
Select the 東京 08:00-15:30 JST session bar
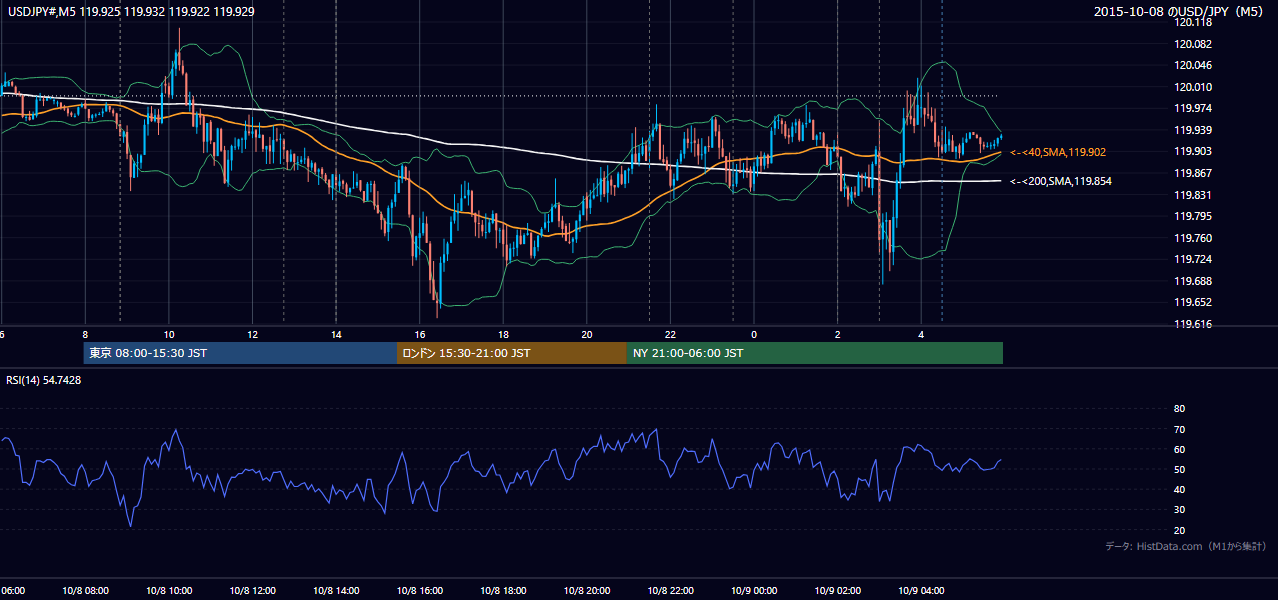click(240, 353)
